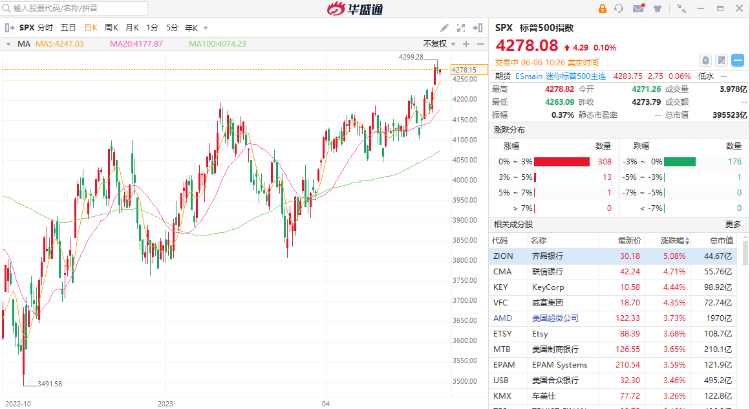Click the 代码 column header

500,241
